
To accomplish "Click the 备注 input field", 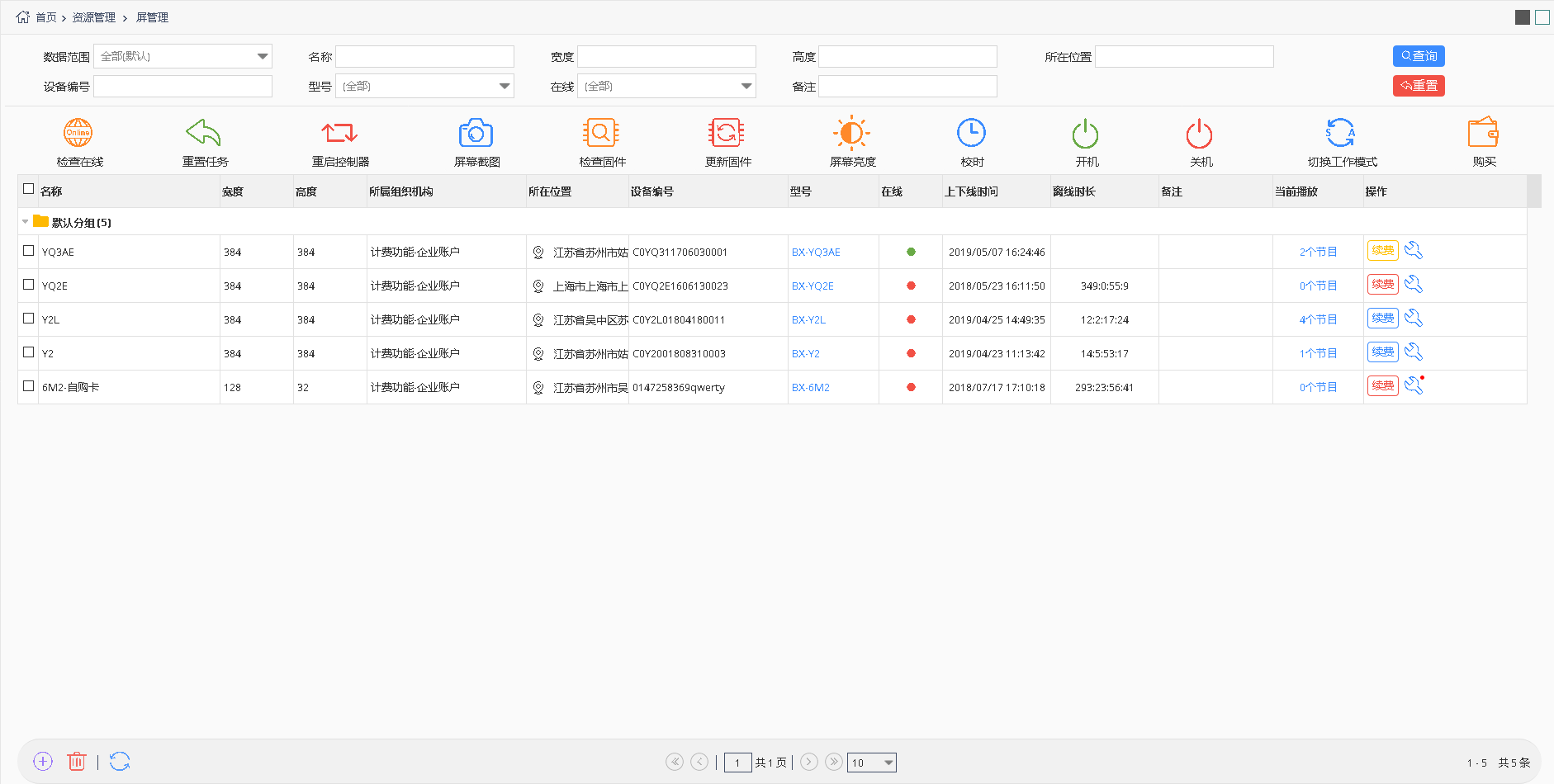I will point(907,86).
